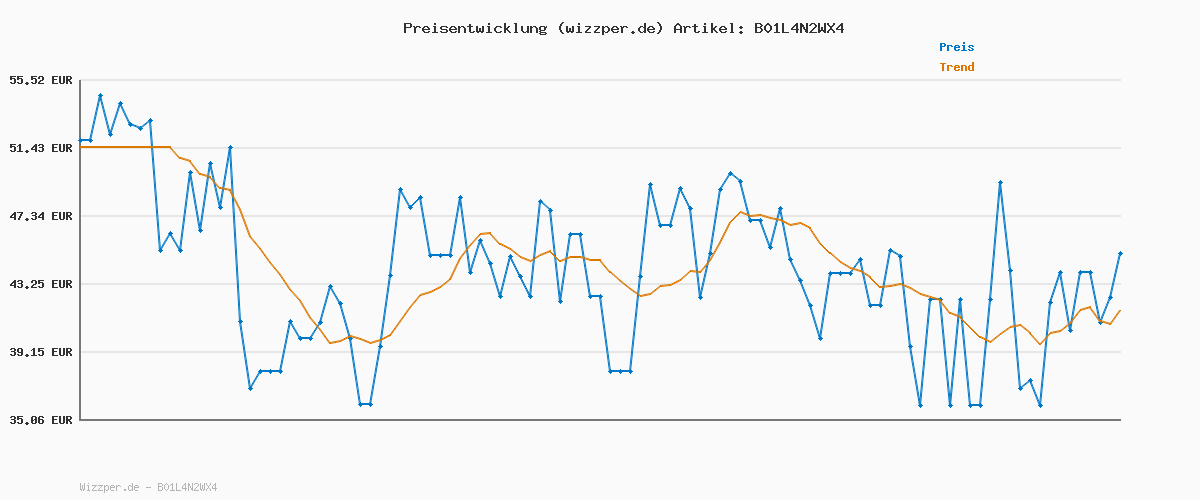Click the 35.06 EUR axis label
Screen dimensions: 1200x500
tap(41, 420)
